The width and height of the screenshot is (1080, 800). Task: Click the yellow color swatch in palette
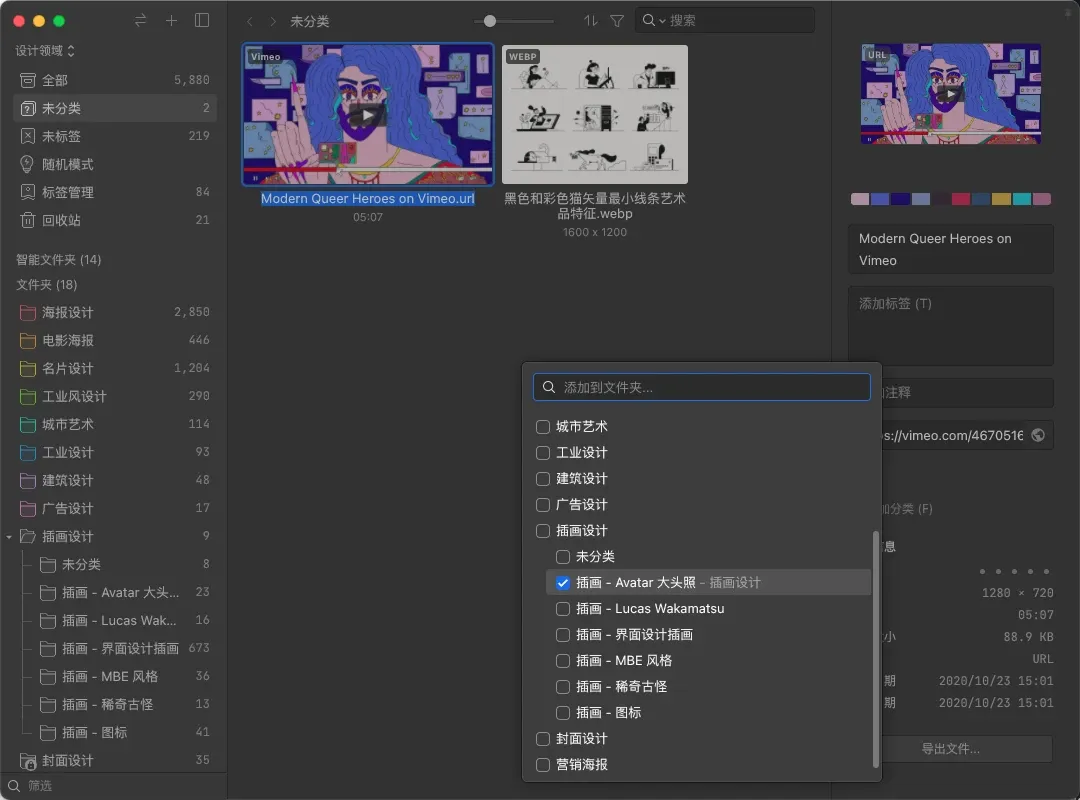[1001, 199]
